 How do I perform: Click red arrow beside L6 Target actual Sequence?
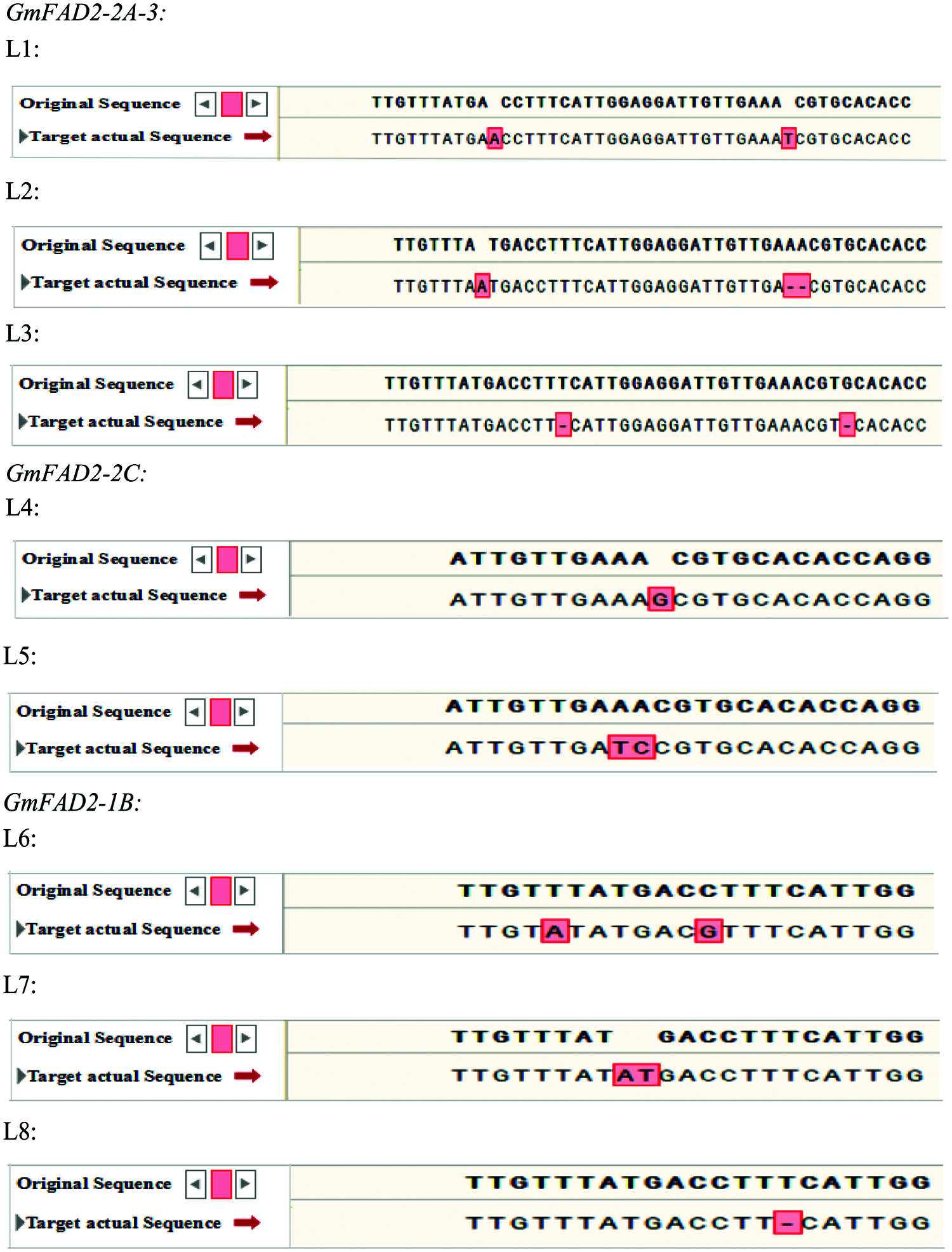point(246,929)
